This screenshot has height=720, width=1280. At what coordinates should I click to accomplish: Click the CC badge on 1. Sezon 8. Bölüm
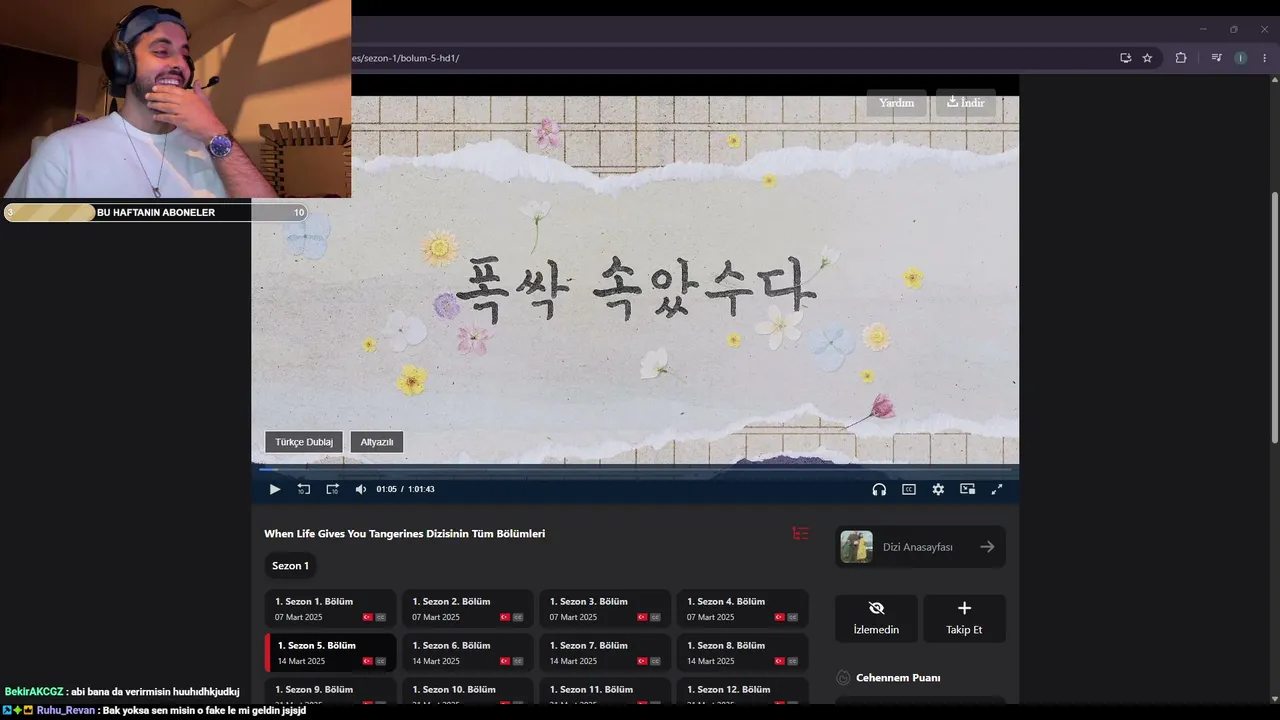coord(792,662)
